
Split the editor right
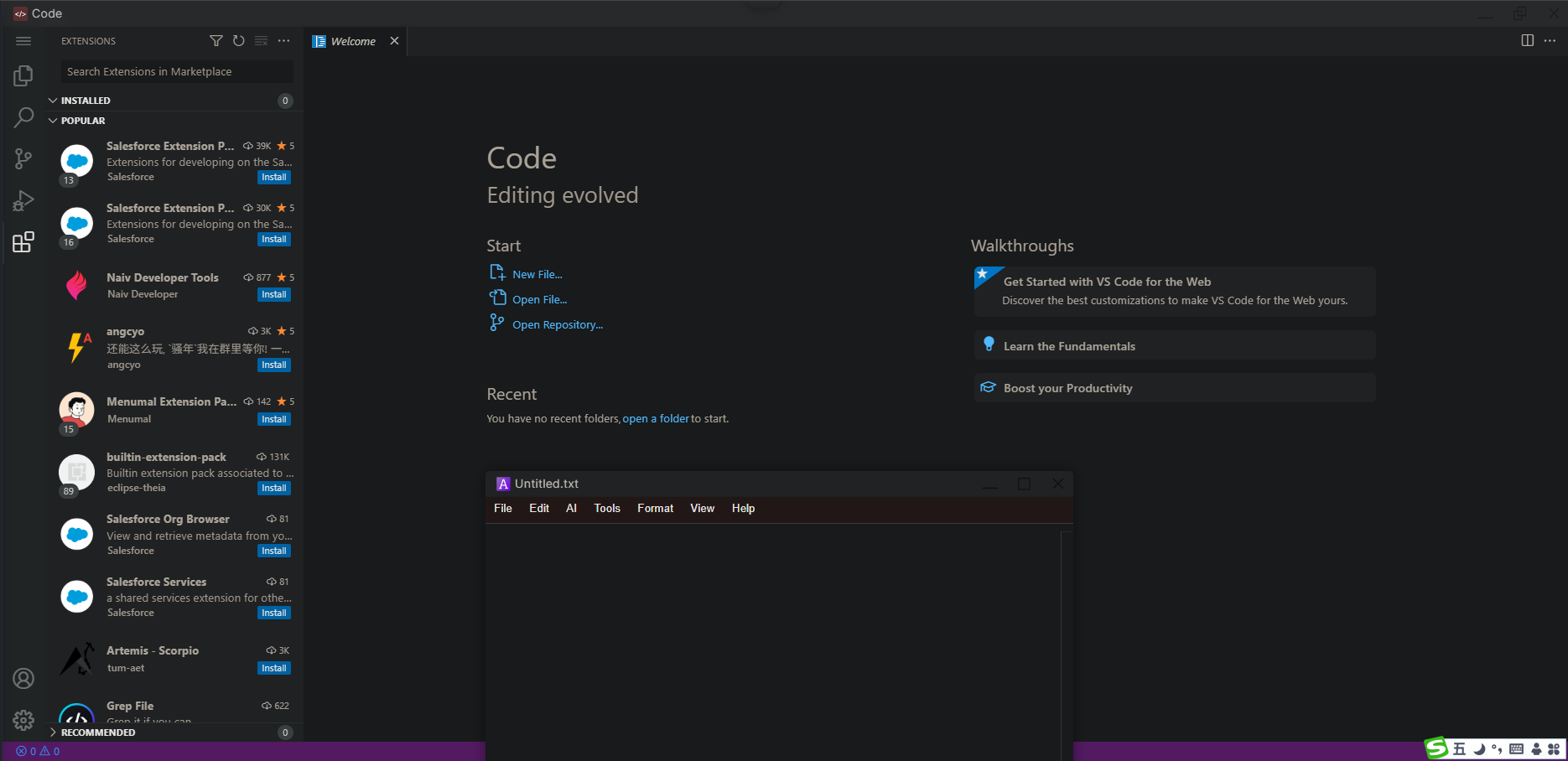tap(1527, 41)
